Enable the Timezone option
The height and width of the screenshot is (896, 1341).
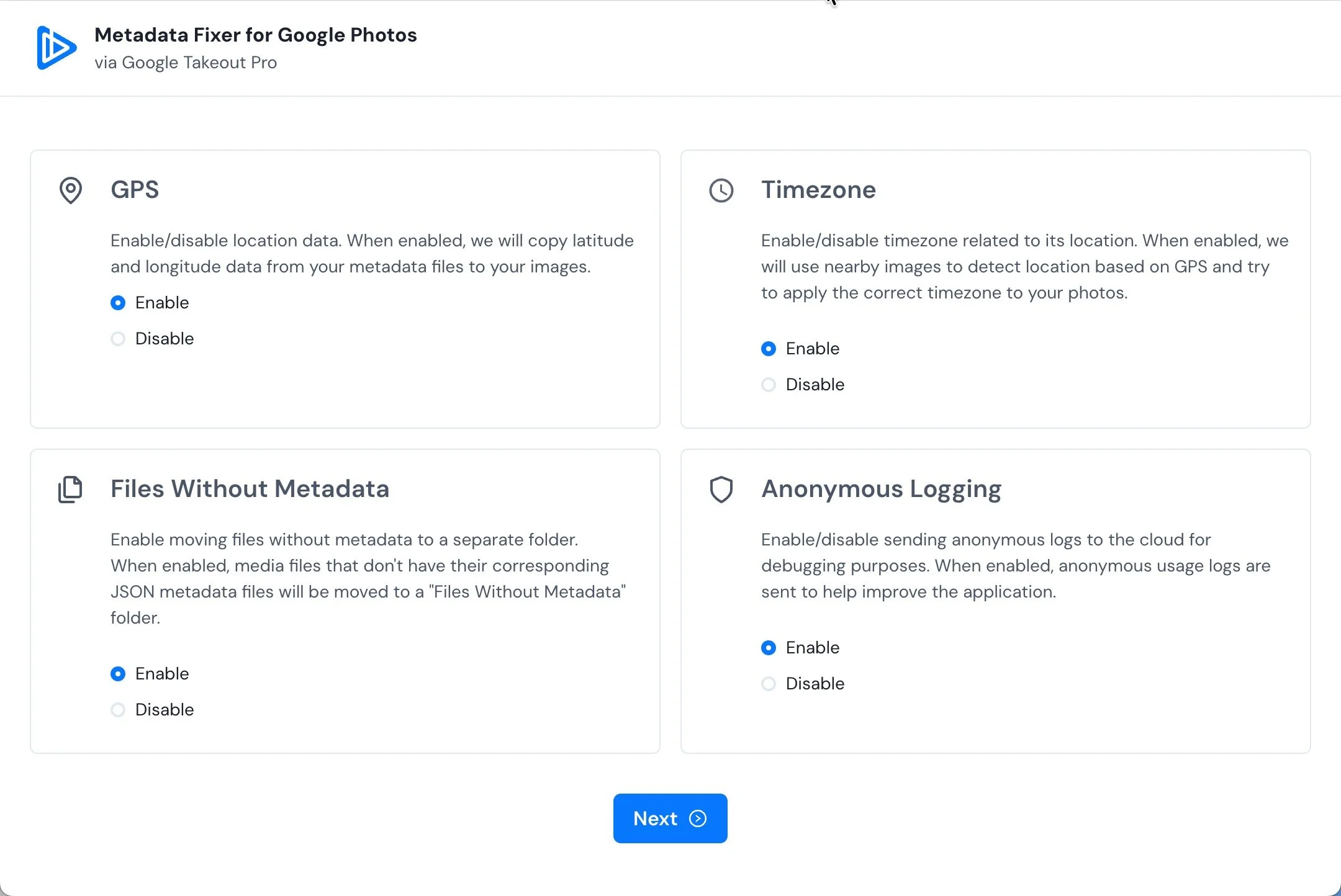coord(769,349)
